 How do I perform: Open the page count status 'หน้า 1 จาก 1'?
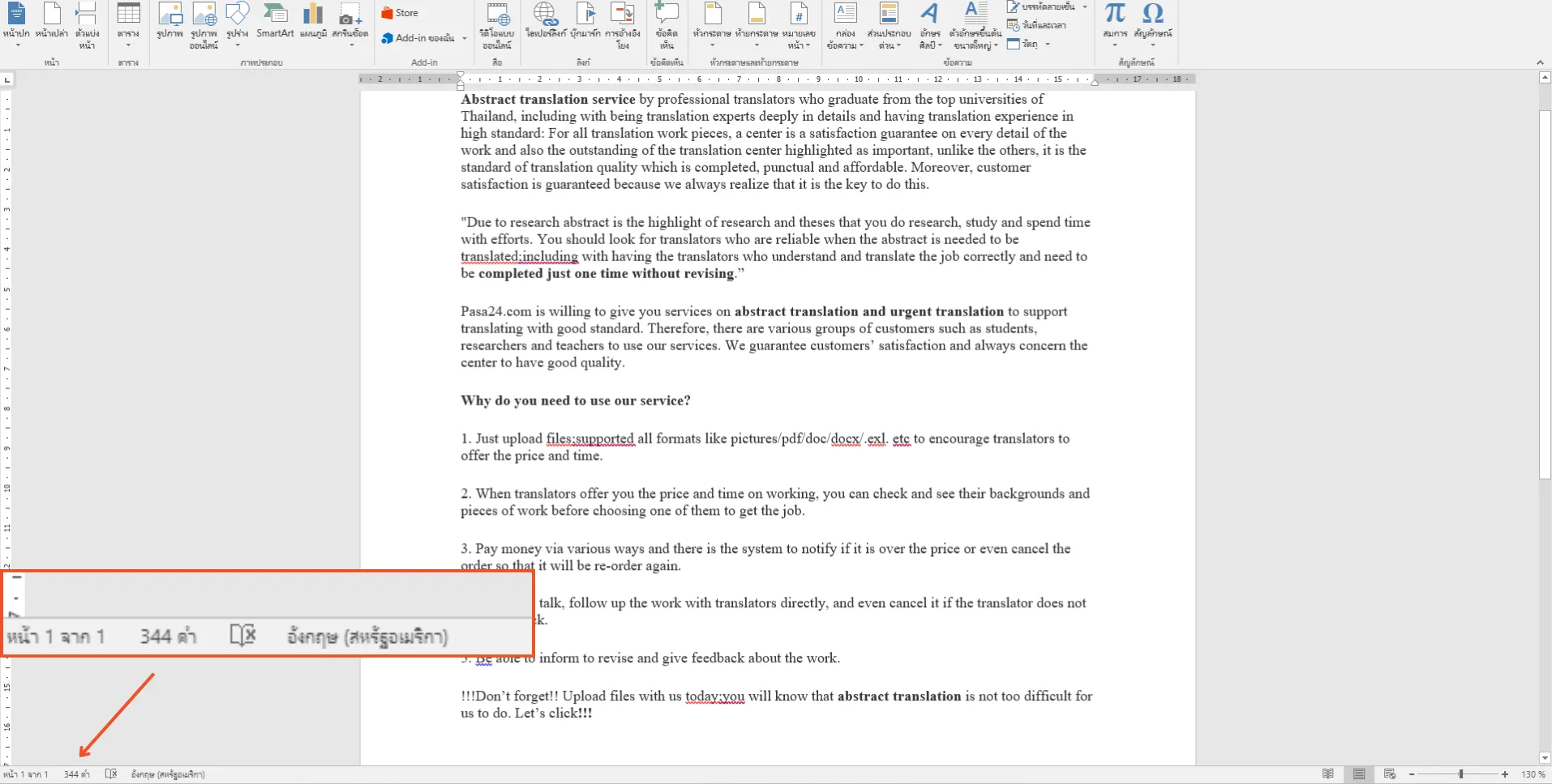[x=25, y=774]
